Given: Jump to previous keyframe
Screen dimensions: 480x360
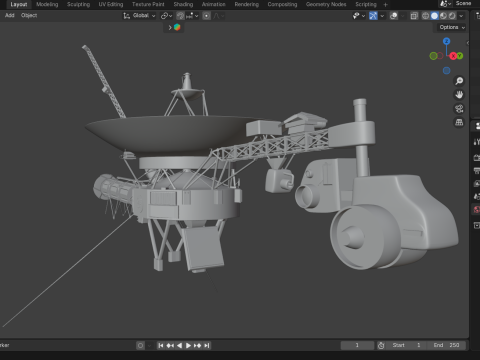Looking at the screenshot, I should (x=170, y=346).
